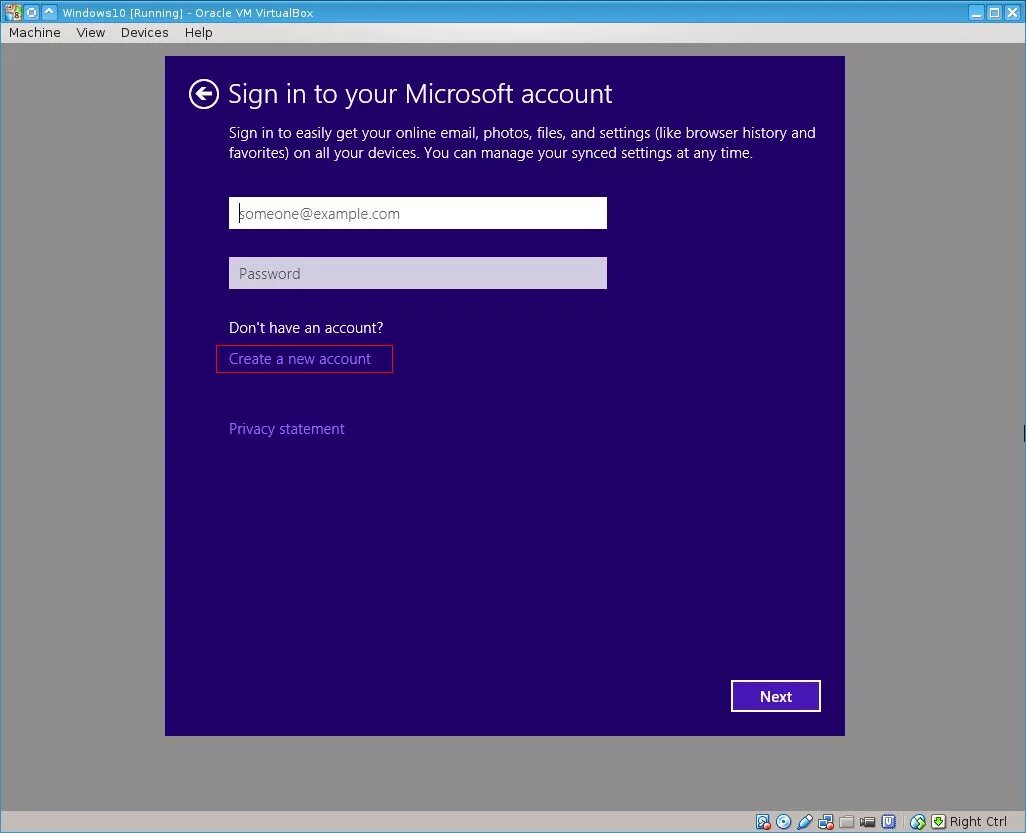Click Create a new account link
This screenshot has width=1026, height=833.
(x=300, y=359)
